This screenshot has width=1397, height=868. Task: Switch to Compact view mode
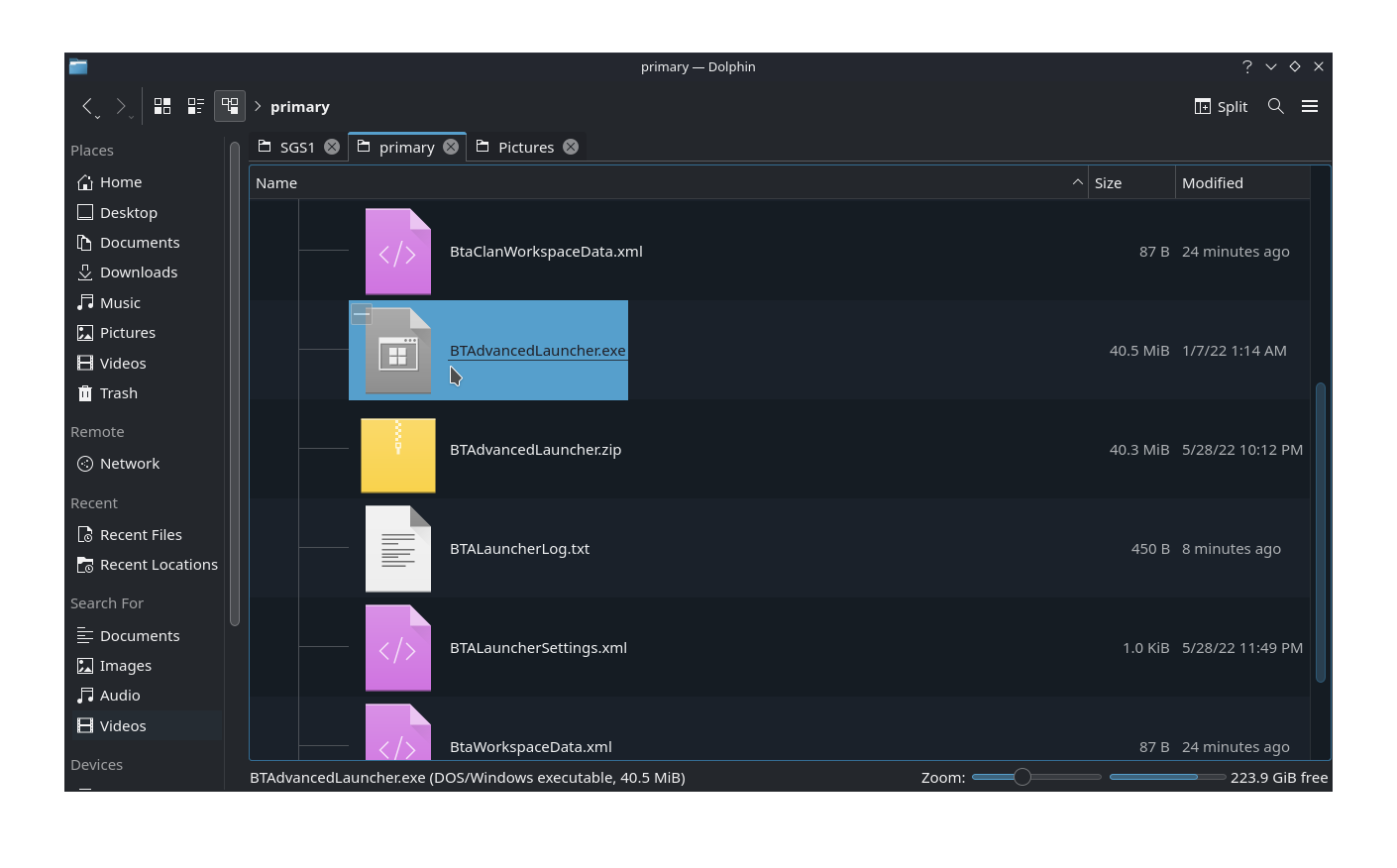point(196,106)
